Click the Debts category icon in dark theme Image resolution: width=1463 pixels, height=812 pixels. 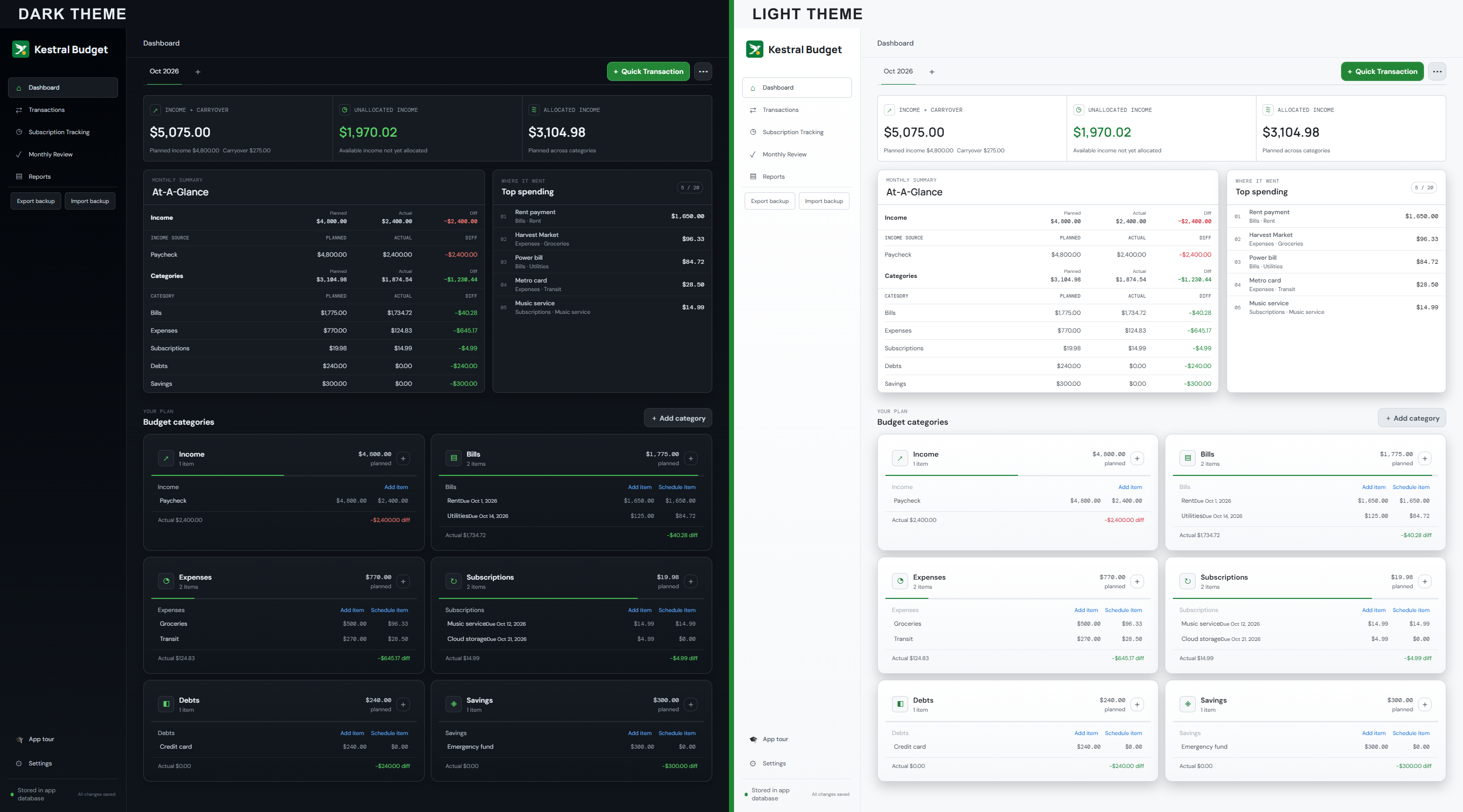tap(166, 704)
